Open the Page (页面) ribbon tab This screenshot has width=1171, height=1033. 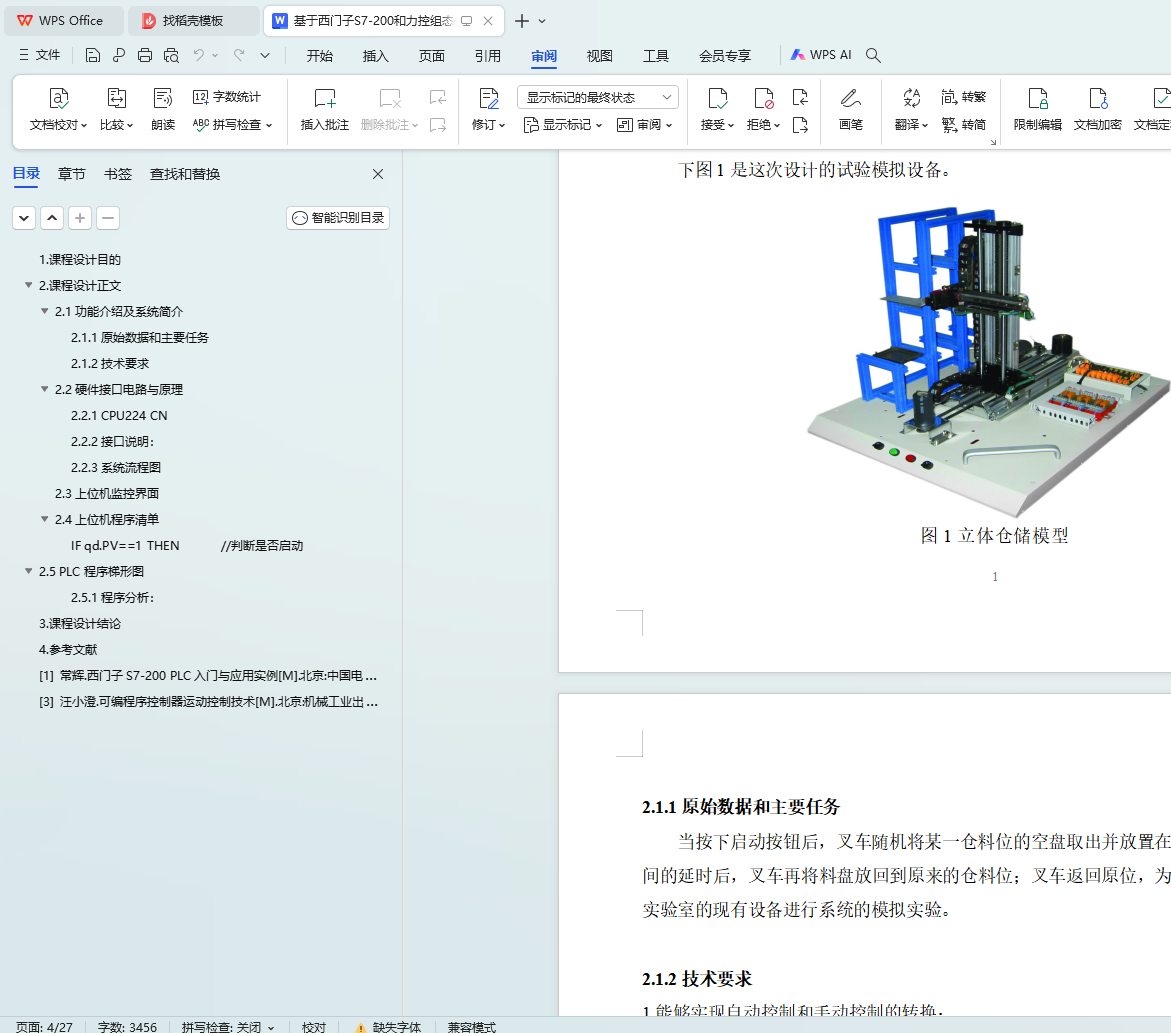point(432,56)
